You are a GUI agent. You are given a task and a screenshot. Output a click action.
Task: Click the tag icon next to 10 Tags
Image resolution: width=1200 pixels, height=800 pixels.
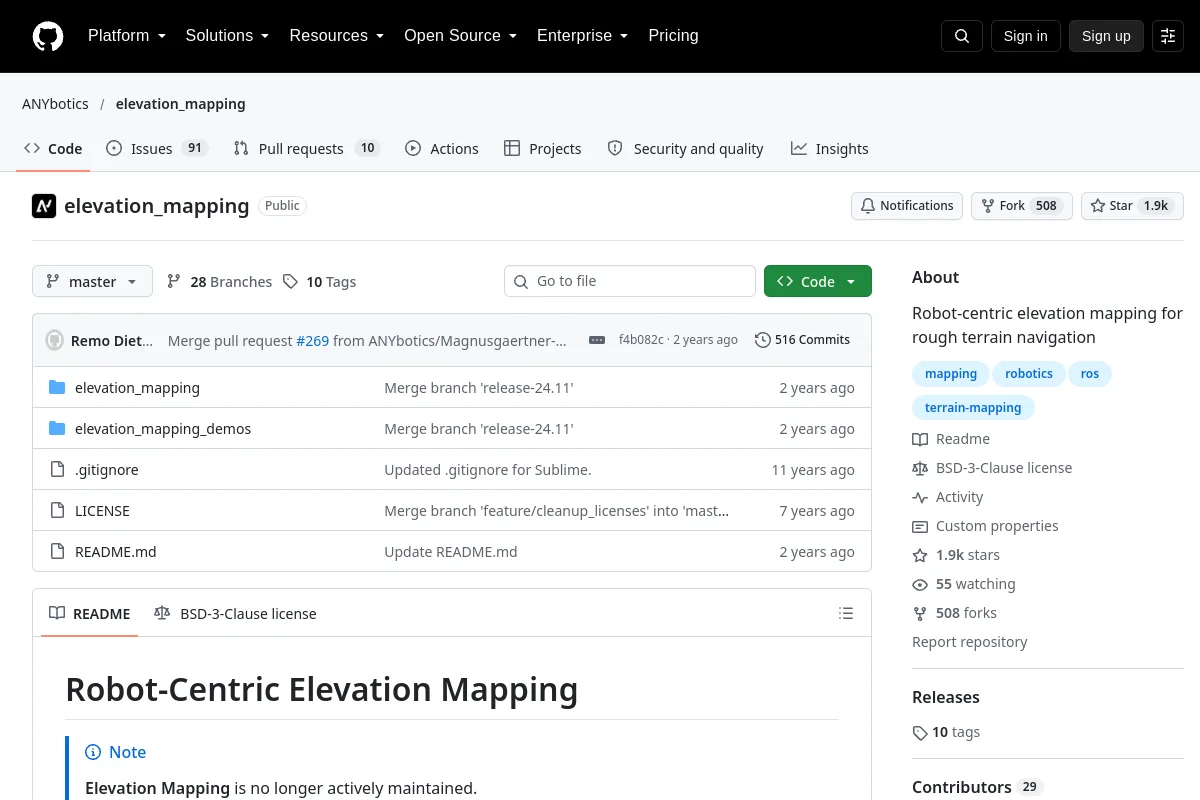[290, 282]
